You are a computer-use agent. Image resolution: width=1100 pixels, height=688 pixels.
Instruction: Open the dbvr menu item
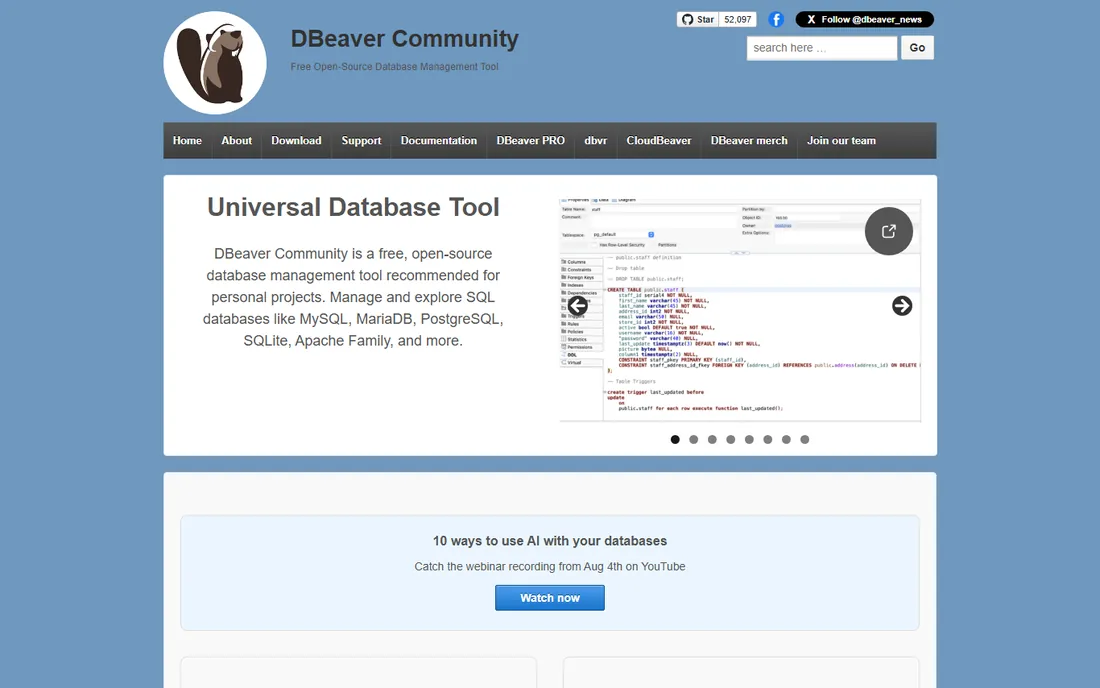pyautogui.click(x=596, y=140)
